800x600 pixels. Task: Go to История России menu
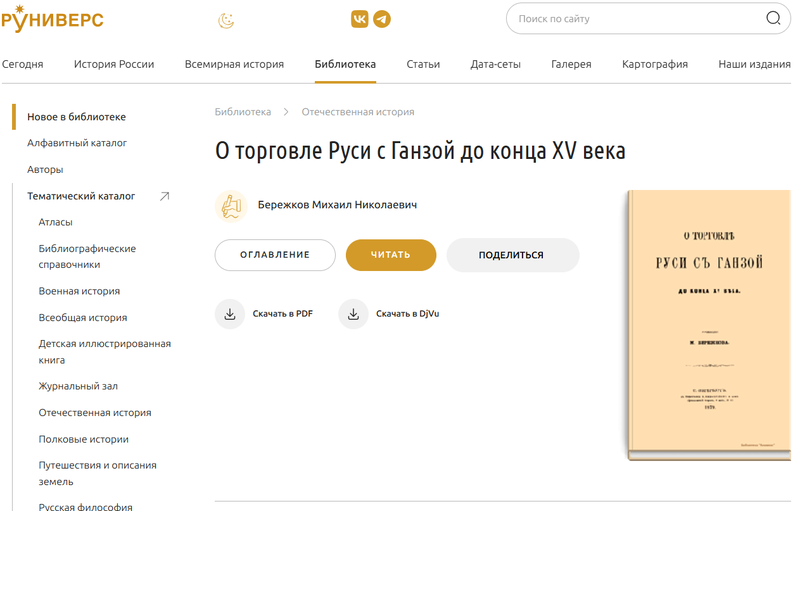click(114, 64)
